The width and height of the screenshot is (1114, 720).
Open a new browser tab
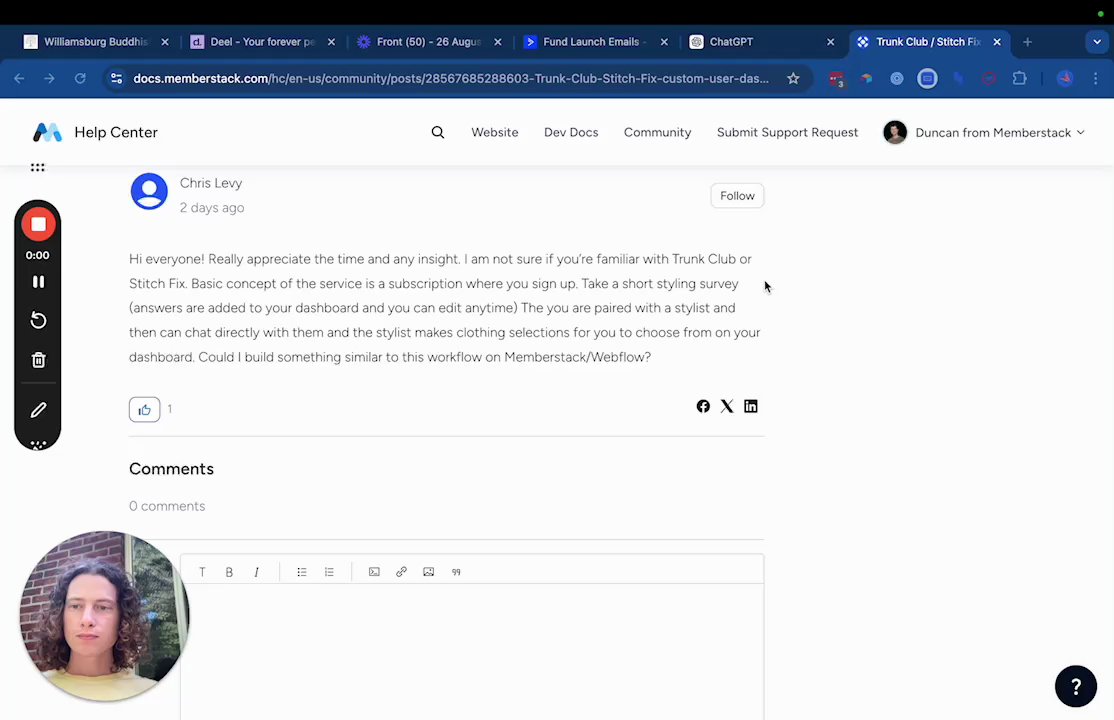[1027, 42]
